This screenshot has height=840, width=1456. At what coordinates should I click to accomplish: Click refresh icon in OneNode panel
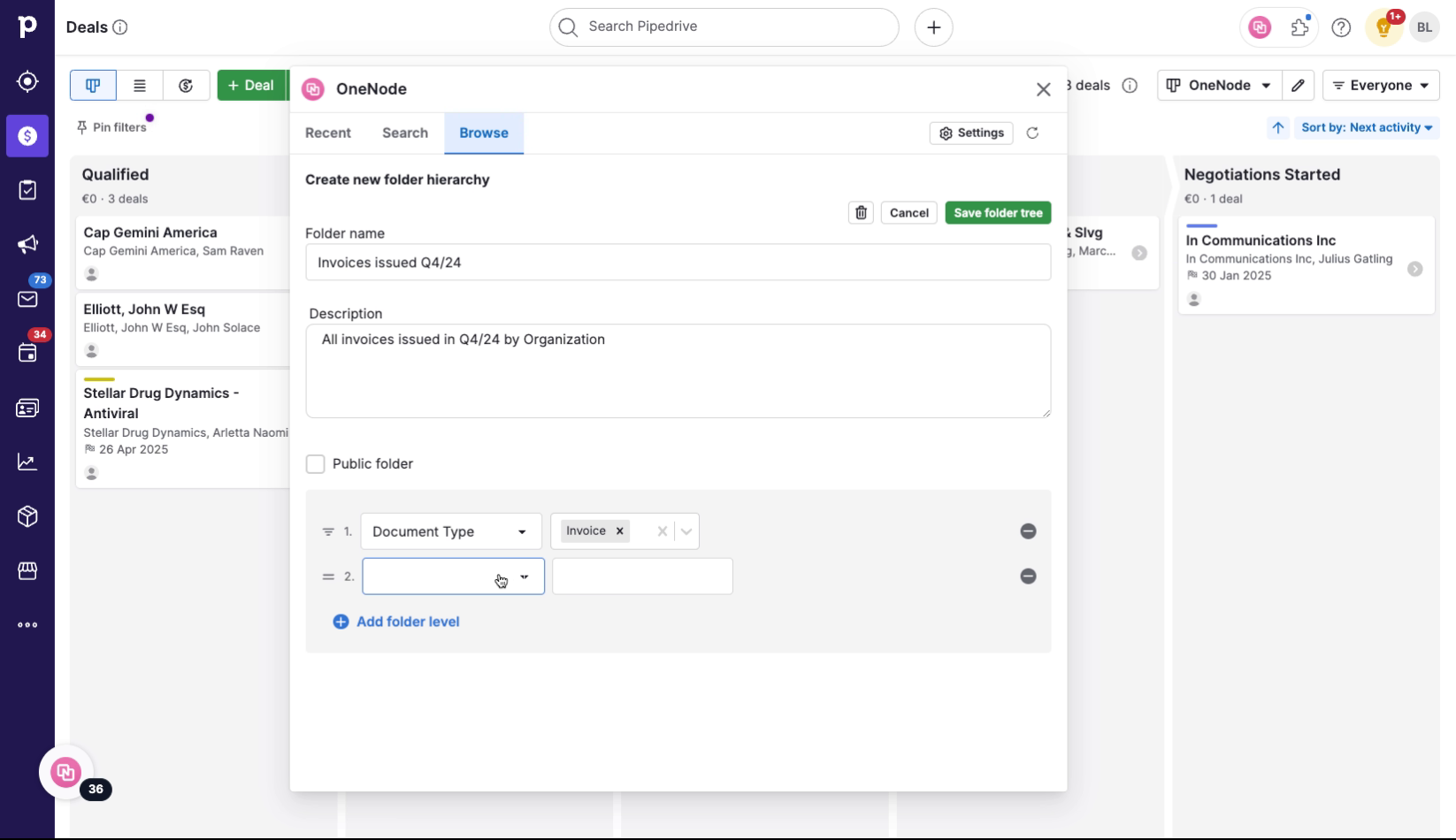(1032, 133)
